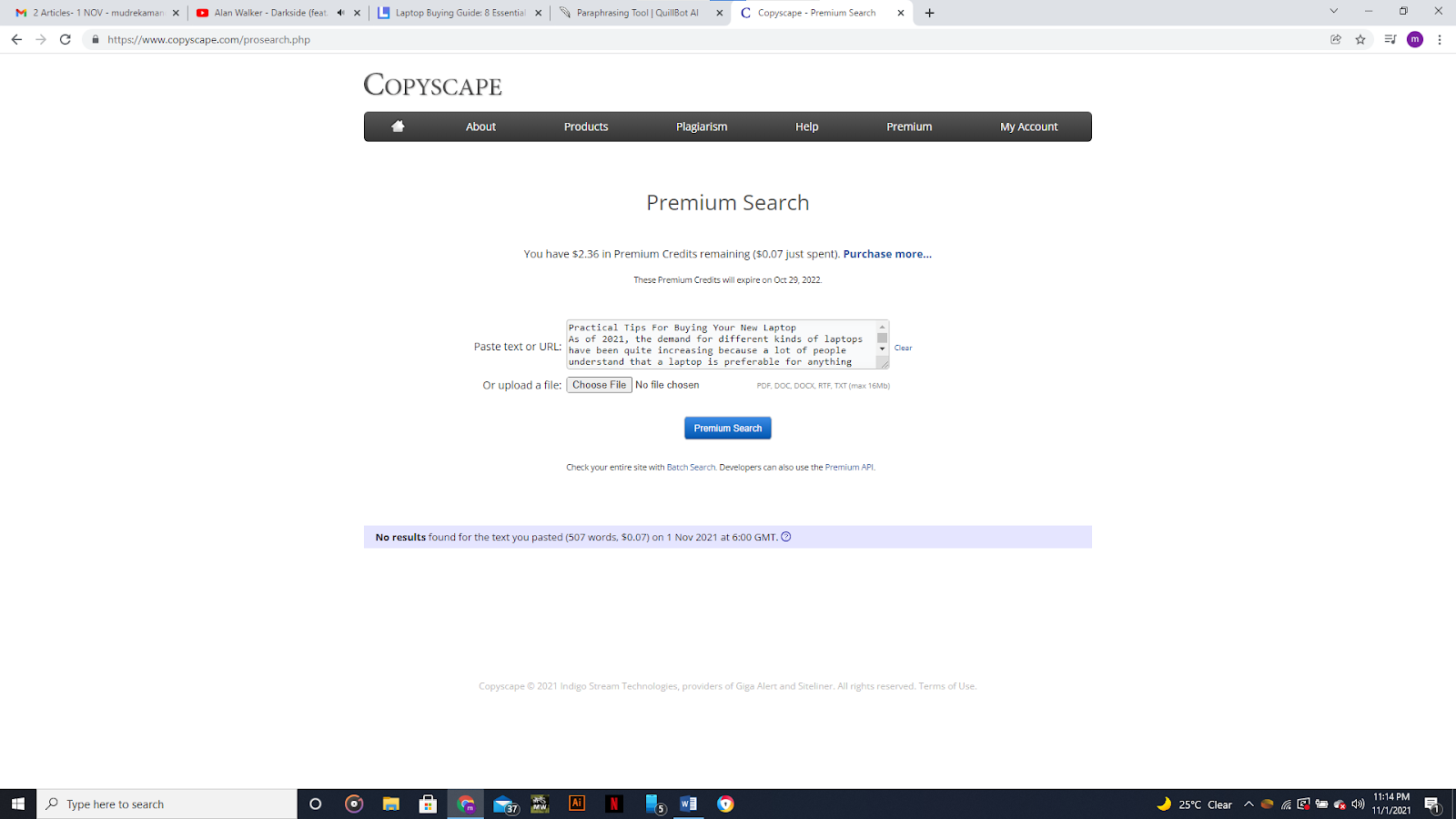Open the Wi-Fi network icon in system tray
The image size is (1456, 819).
pos(1286,804)
